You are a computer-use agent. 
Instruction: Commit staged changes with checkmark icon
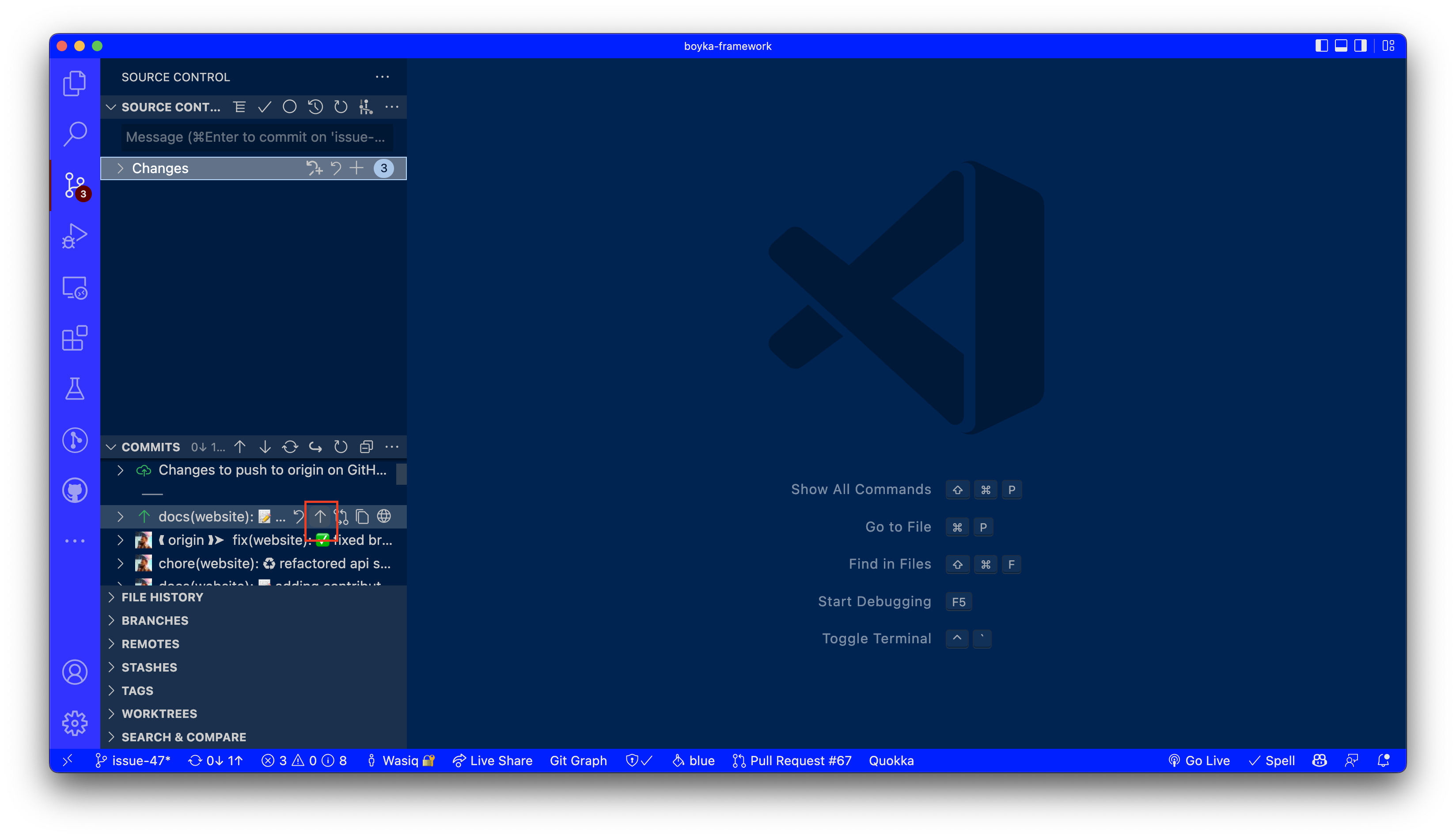[x=265, y=107]
